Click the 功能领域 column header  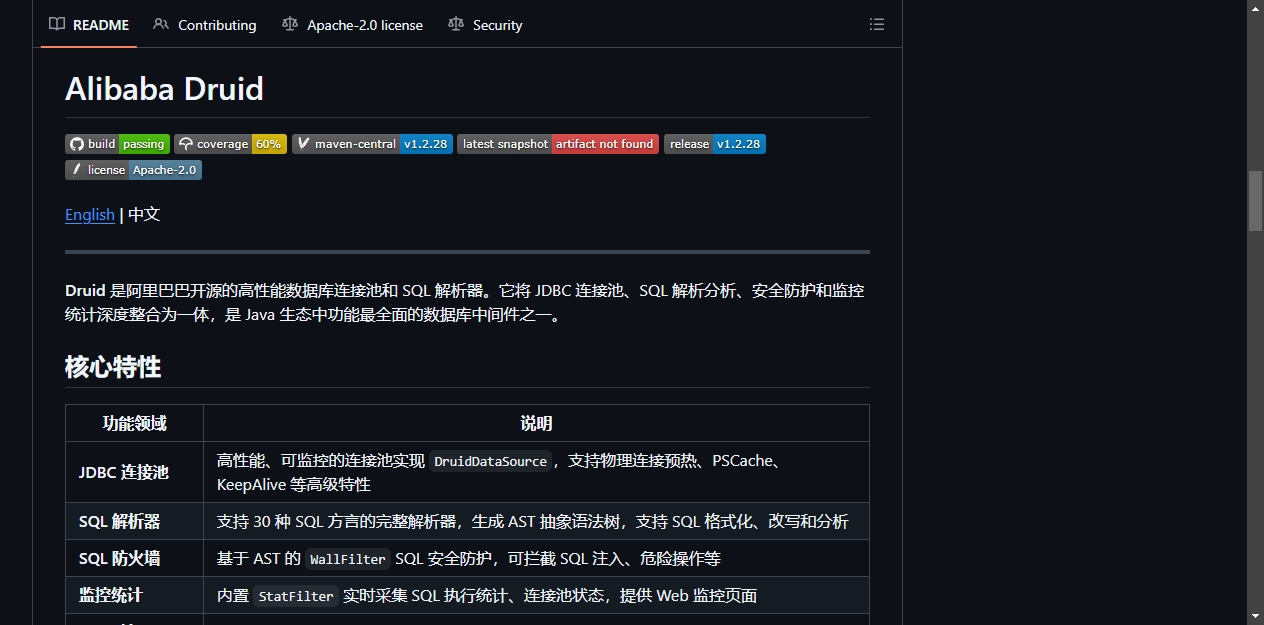[x=134, y=423]
